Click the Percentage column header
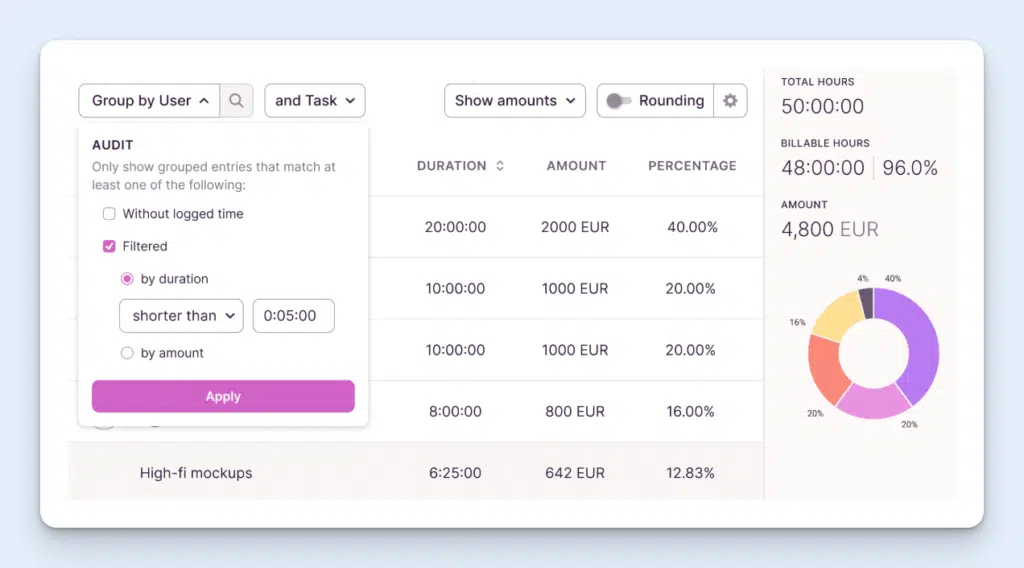This screenshot has height=568, width=1024. click(692, 166)
